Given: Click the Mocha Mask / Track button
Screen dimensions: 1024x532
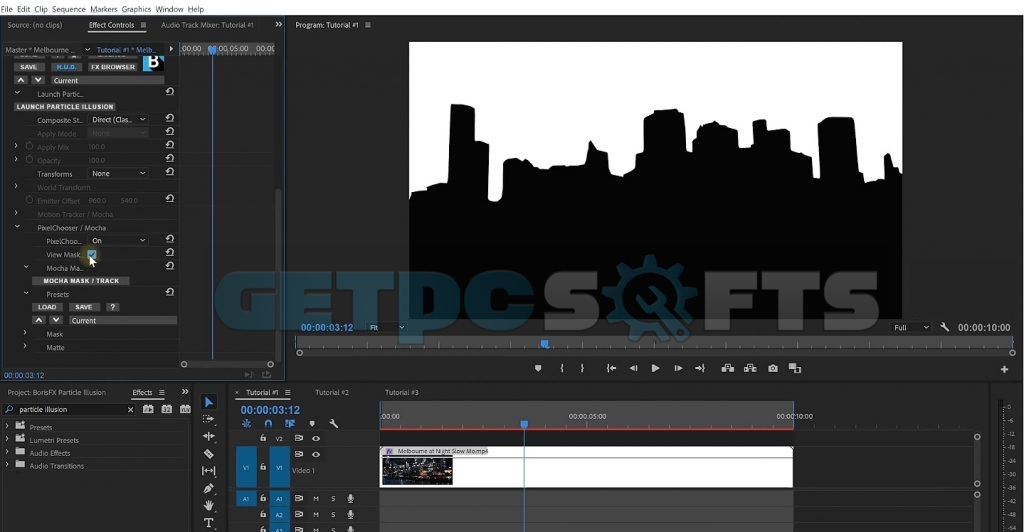Looking at the screenshot, I should point(81,281).
